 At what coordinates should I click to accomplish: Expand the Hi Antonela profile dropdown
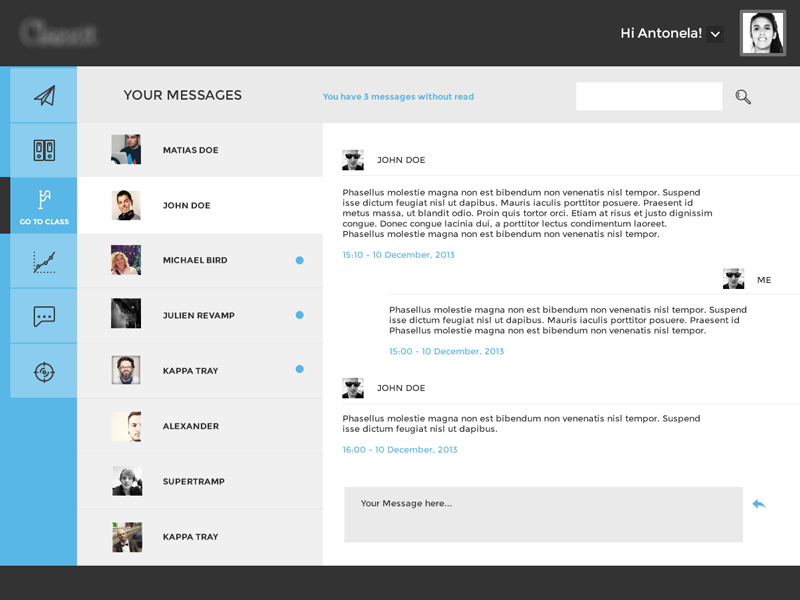pos(716,34)
